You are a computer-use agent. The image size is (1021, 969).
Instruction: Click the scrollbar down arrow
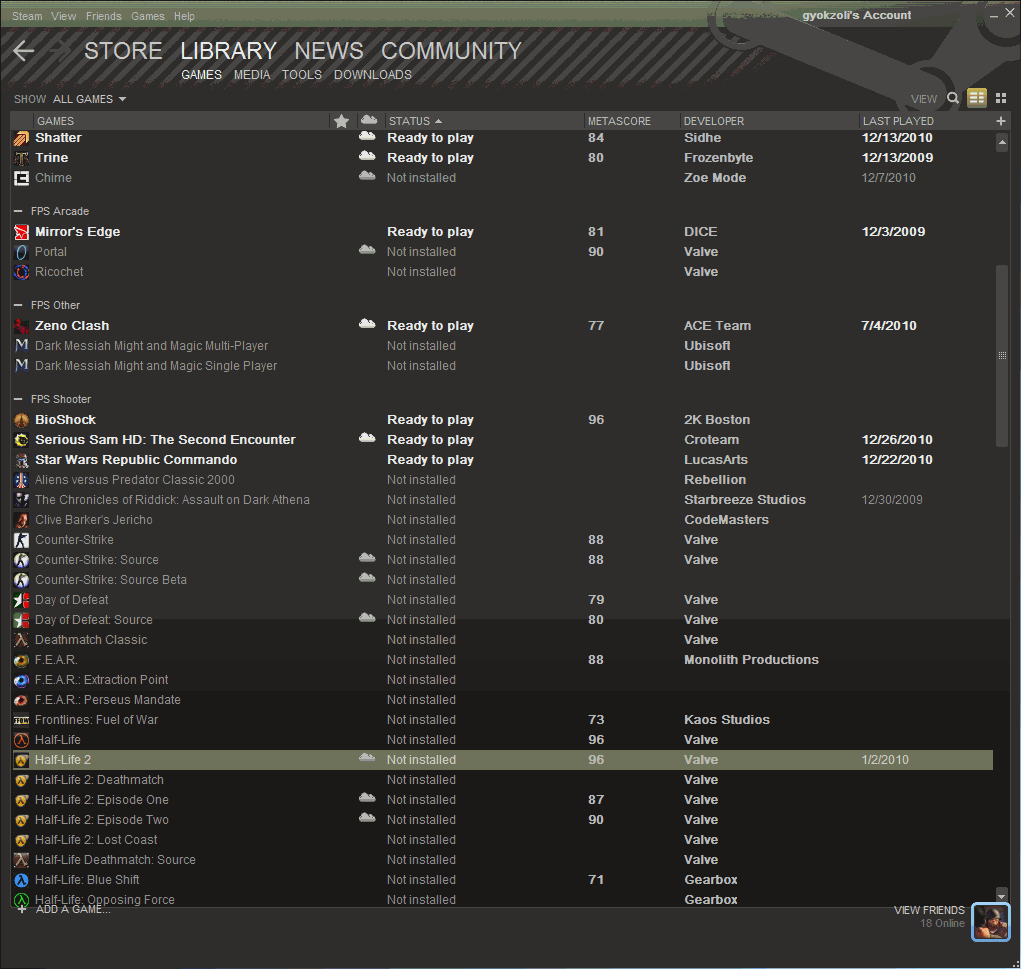[x=1002, y=895]
